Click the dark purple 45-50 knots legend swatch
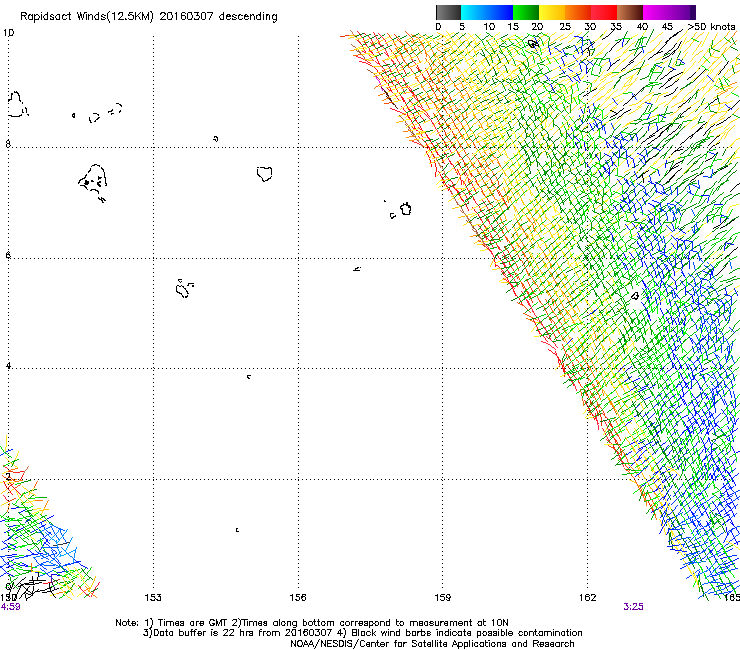This screenshot has width=740, height=650. [682, 12]
